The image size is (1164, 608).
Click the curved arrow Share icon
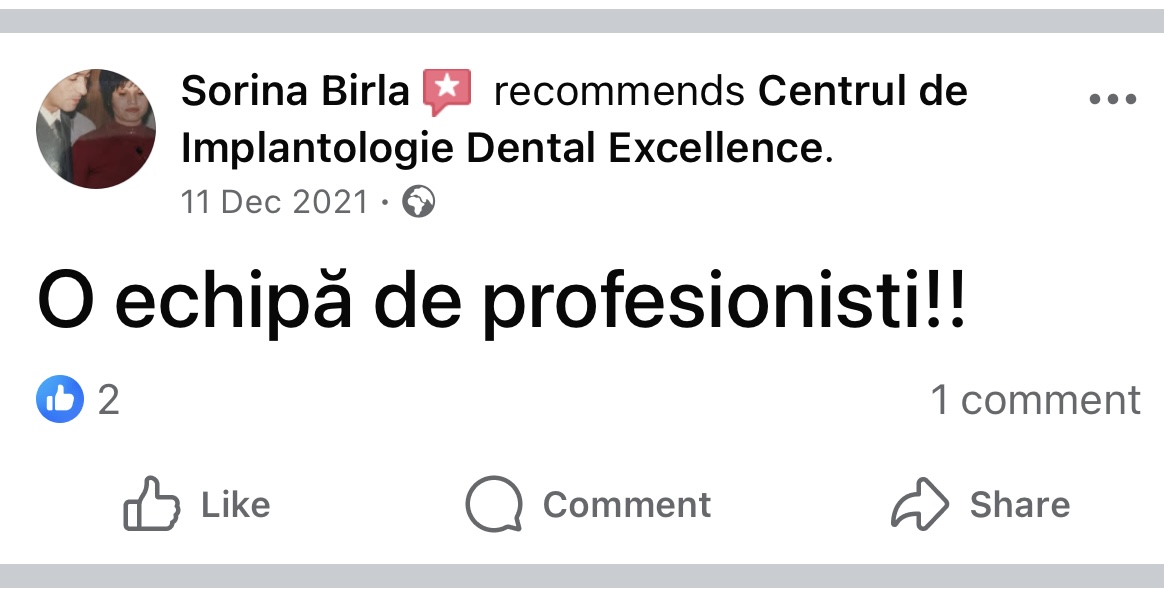[920, 504]
